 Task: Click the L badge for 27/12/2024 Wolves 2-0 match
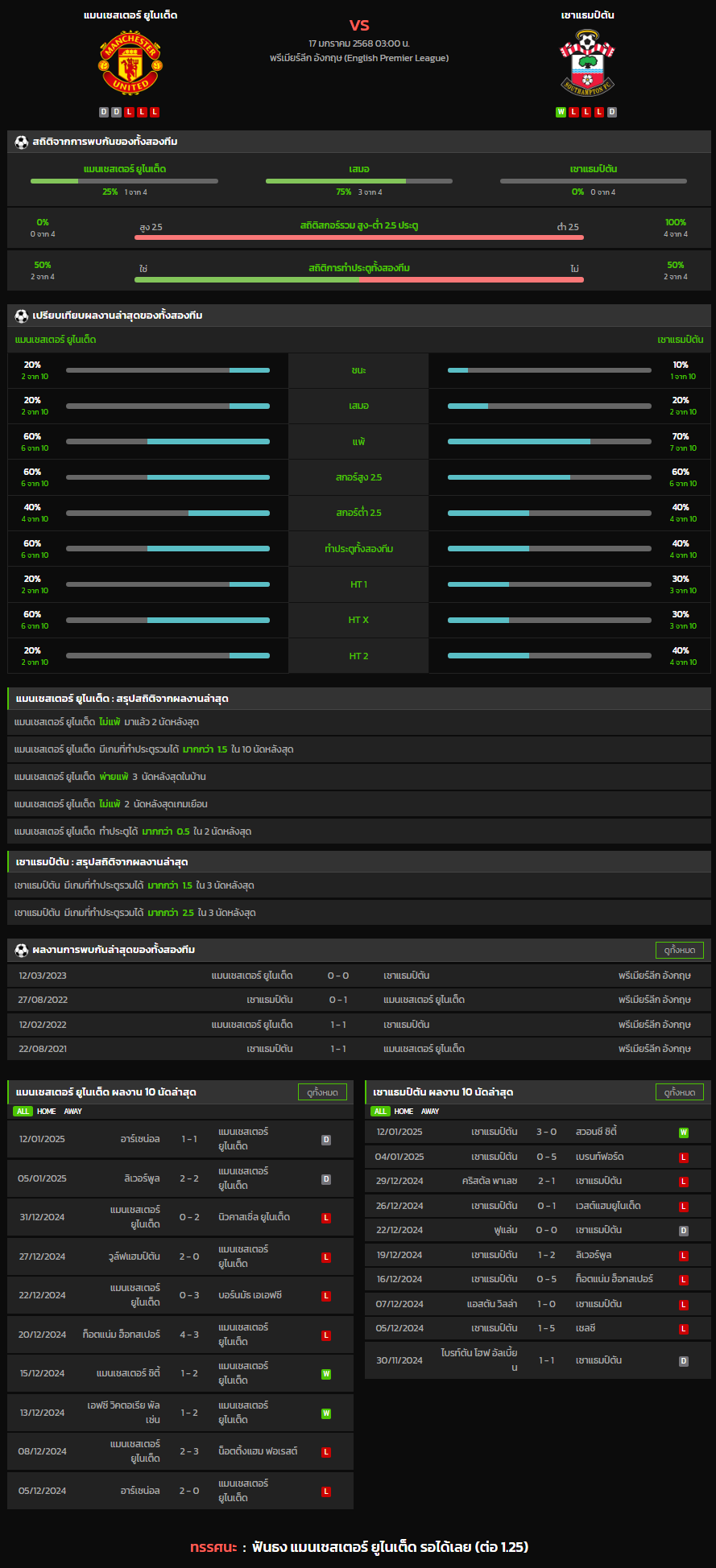tap(326, 1257)
